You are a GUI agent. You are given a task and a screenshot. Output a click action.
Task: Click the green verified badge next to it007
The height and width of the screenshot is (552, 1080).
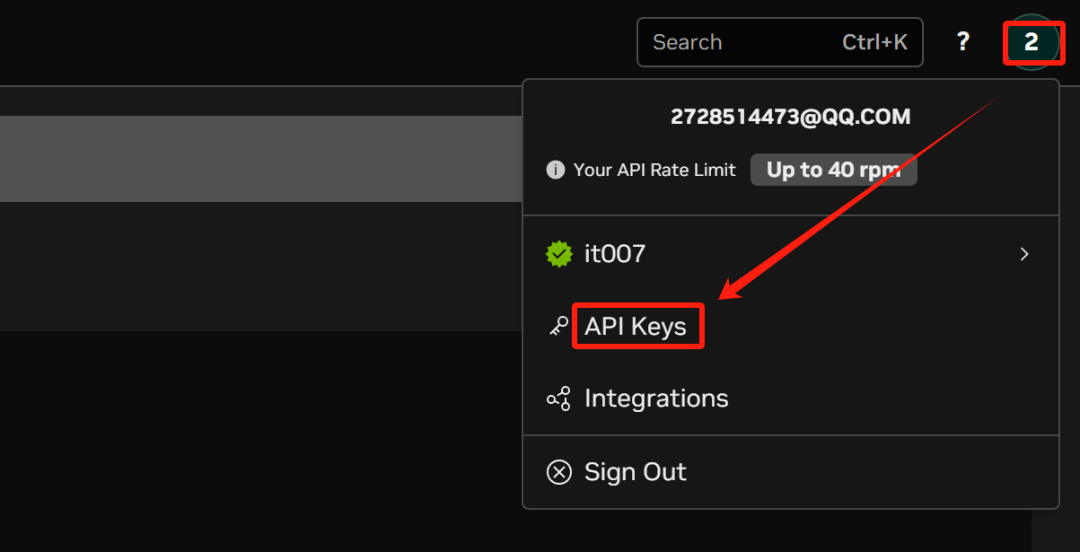pos(559,254)
